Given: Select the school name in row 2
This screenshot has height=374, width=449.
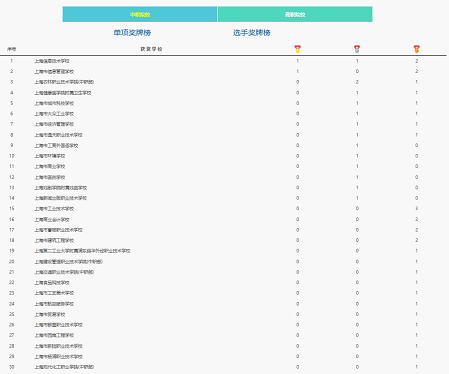Looking at the screenshot, I should [54, 71].
